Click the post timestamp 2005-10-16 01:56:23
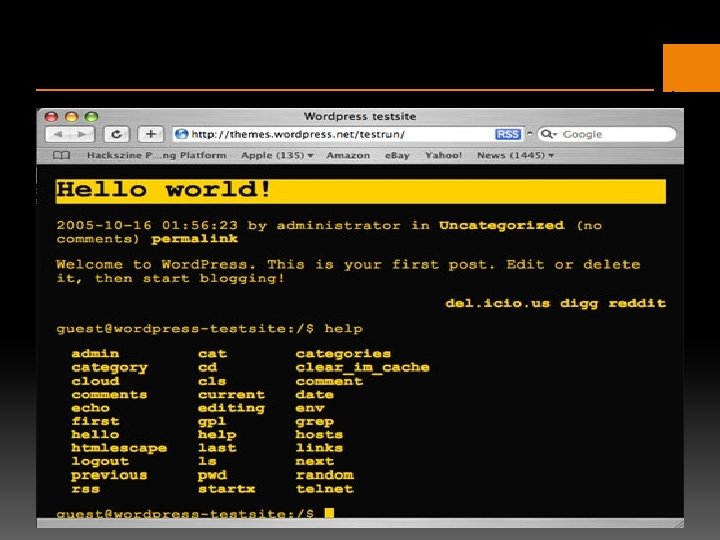720x540 pixels. (x=147, y=225)
